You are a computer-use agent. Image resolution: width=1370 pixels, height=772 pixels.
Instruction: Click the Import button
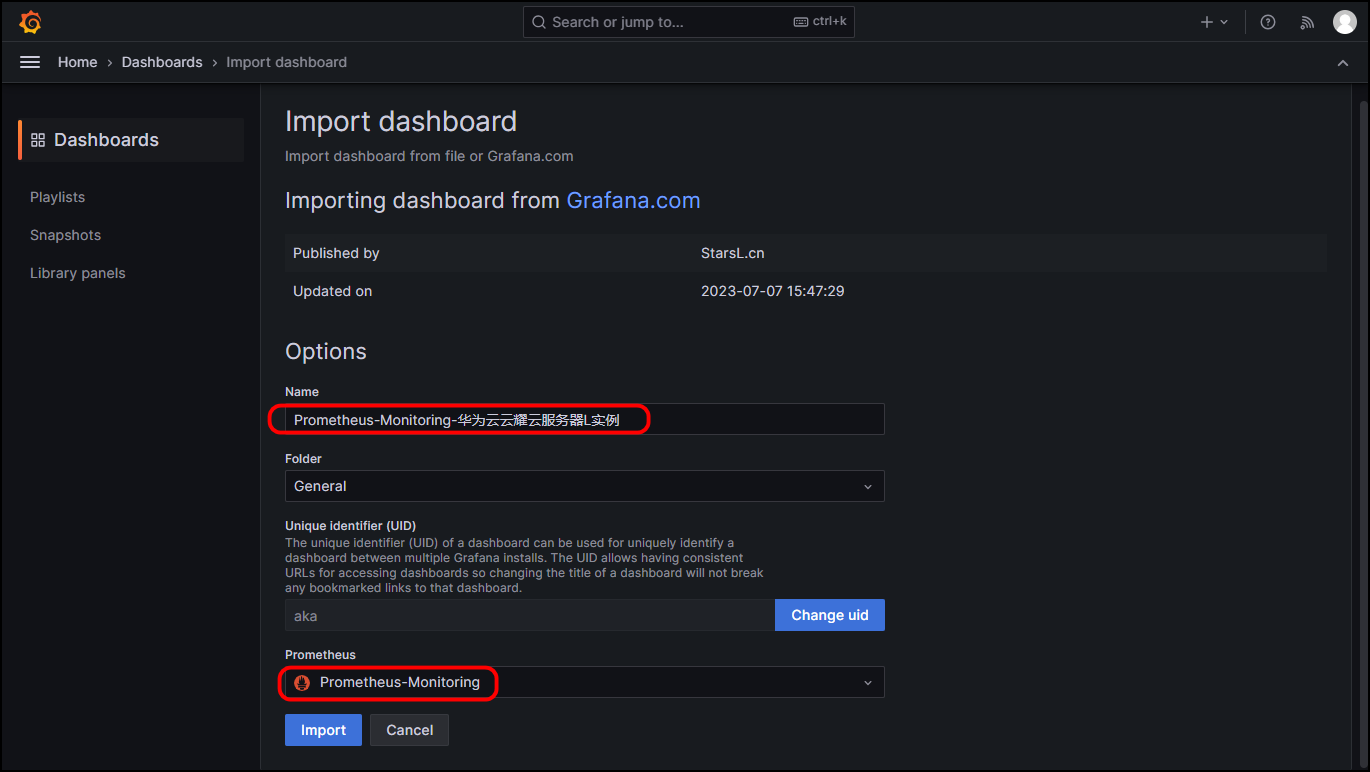pos(323,730)
